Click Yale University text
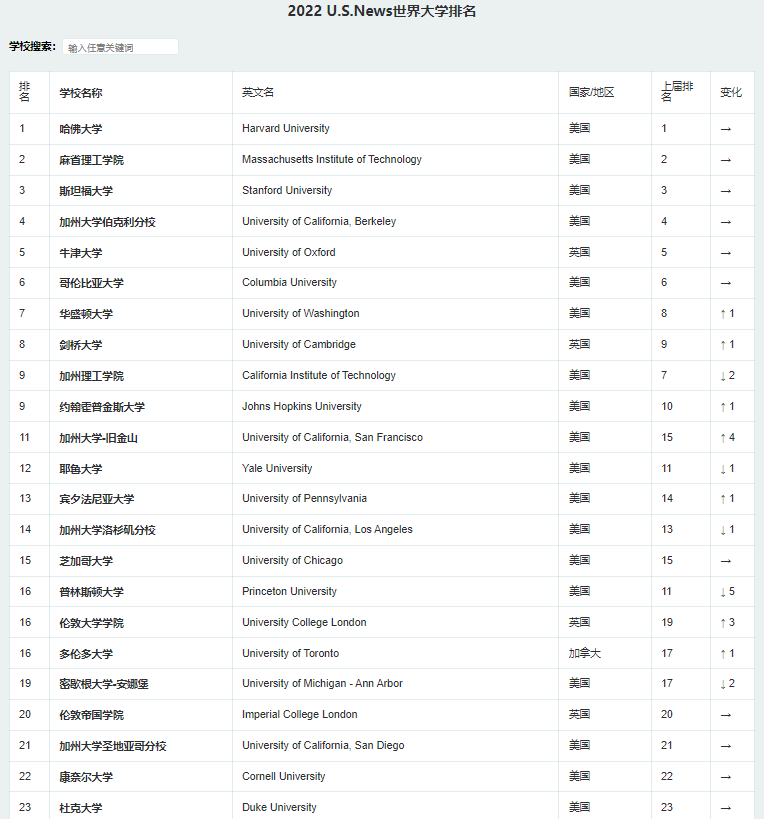 point(277,469)
